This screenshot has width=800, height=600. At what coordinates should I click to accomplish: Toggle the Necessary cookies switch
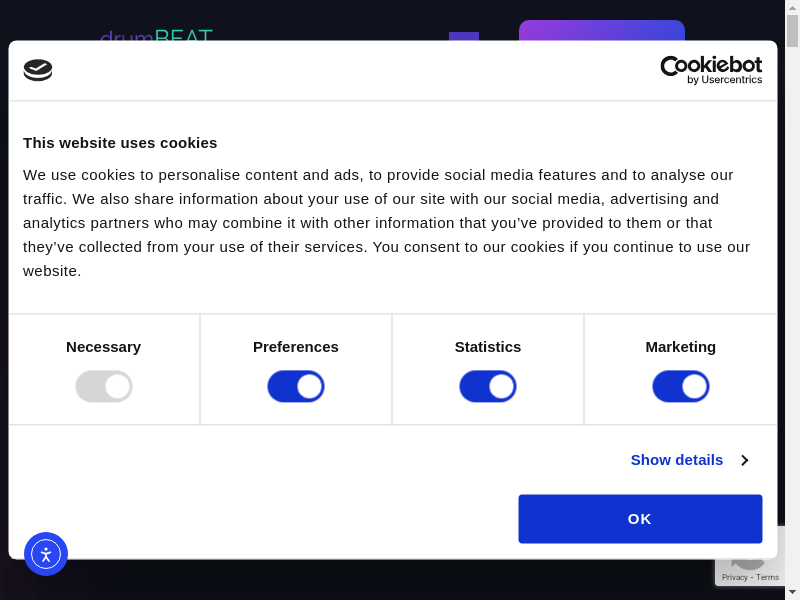[x=104, y=386]
